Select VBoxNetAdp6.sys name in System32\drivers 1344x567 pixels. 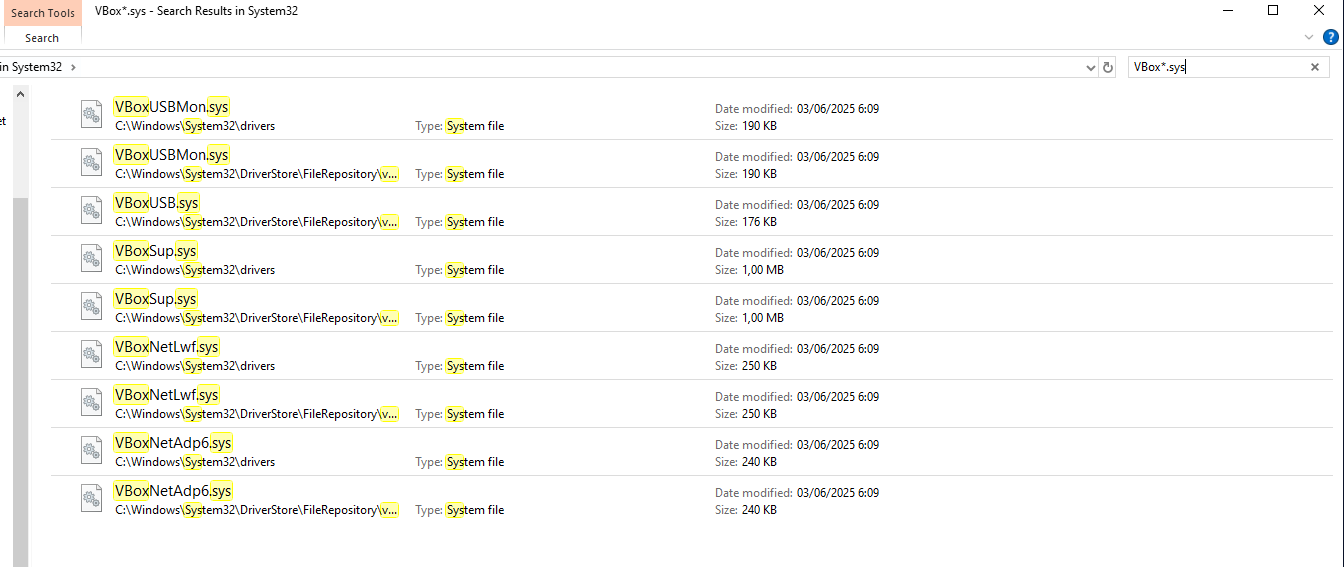tap(174, 443)
